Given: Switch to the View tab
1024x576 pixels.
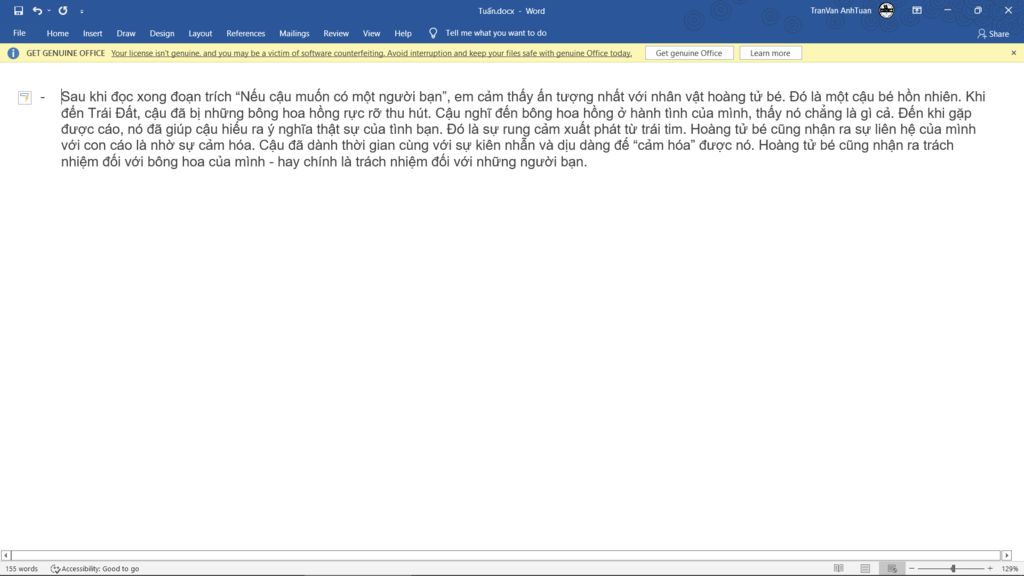Looking at the screenshot, I should click(x=372, y=33).
